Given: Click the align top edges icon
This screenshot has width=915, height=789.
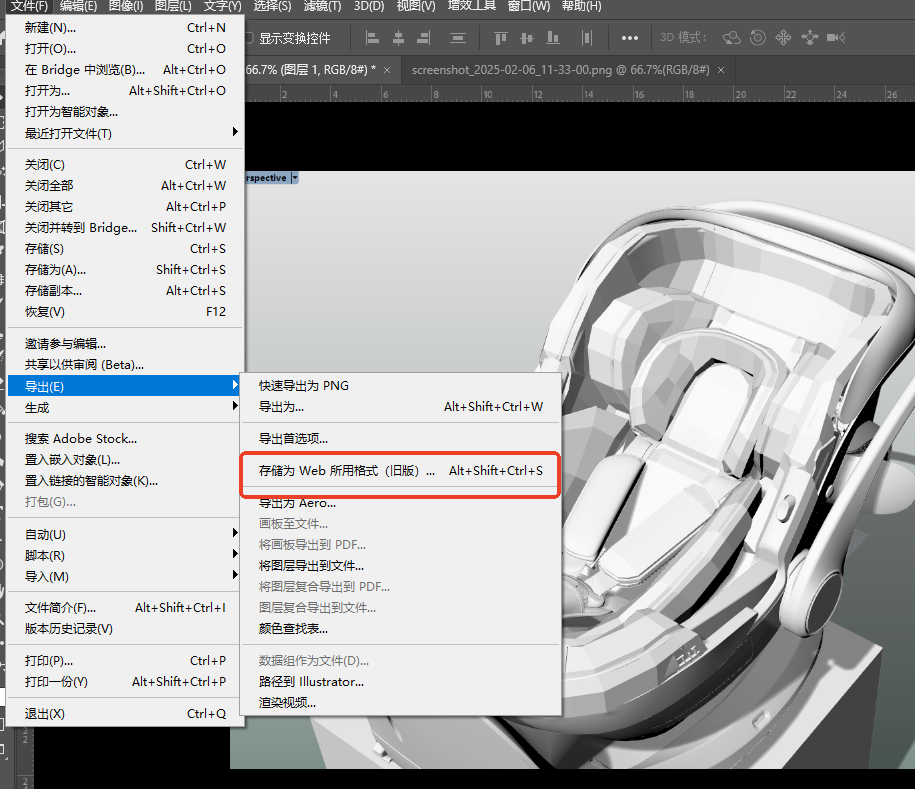Looking at the screenshot, I should (x=500, y=38).
